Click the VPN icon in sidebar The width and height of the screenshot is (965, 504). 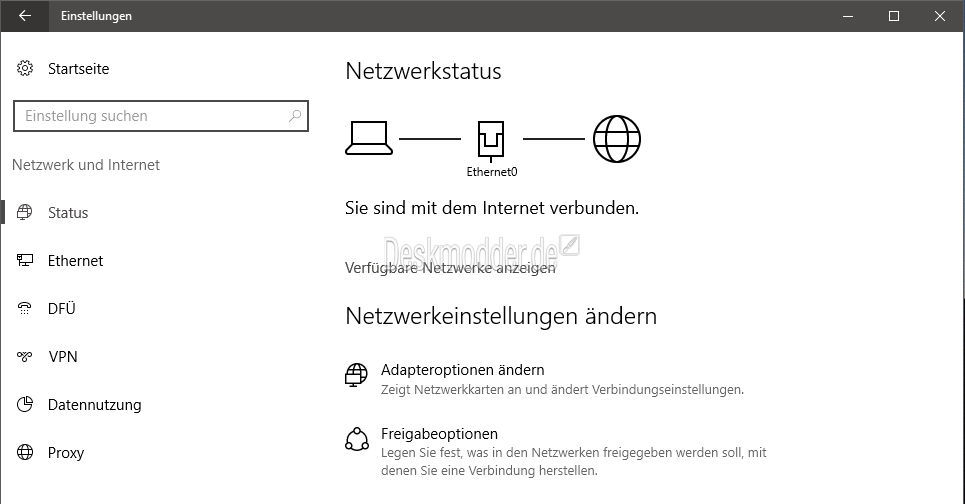(x=25, y=356)
